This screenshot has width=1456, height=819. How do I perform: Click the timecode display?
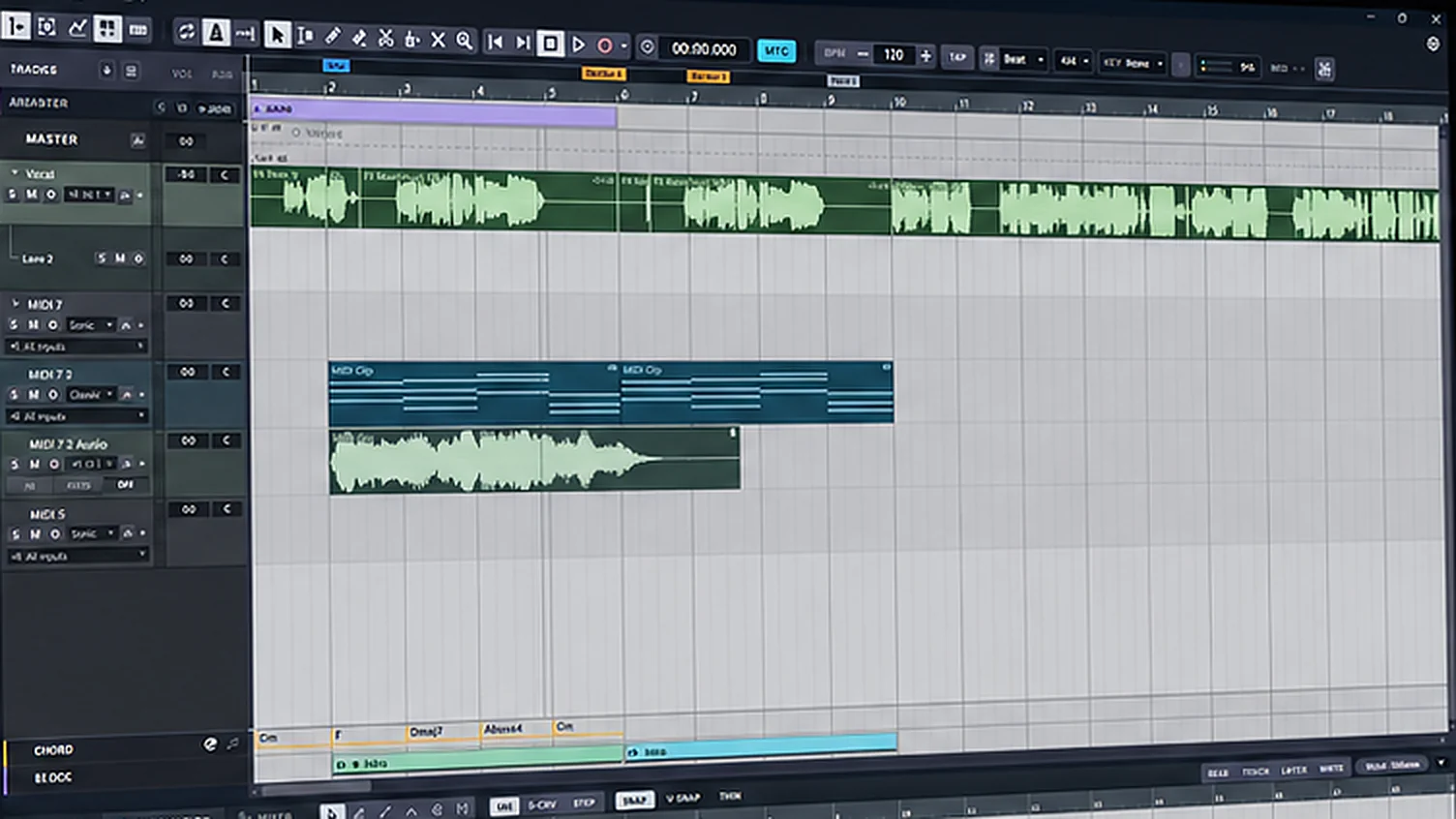point(704,49)
